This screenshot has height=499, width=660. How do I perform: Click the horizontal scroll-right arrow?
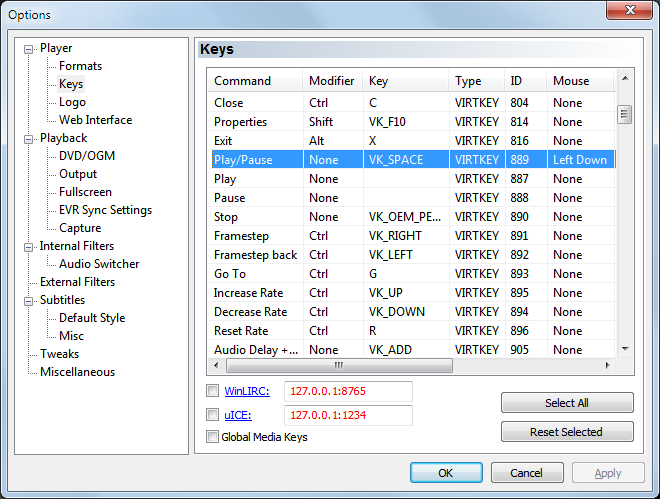pyautogui.click(x=607, y=365)
